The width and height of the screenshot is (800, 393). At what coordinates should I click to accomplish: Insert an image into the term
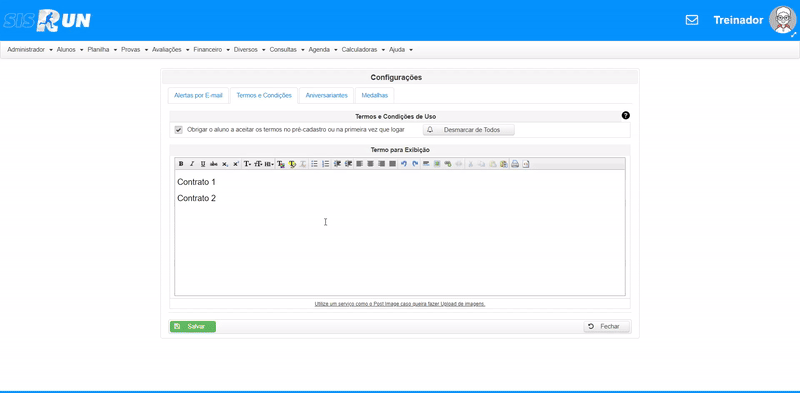pyautogui.click(x=437, y=164)
